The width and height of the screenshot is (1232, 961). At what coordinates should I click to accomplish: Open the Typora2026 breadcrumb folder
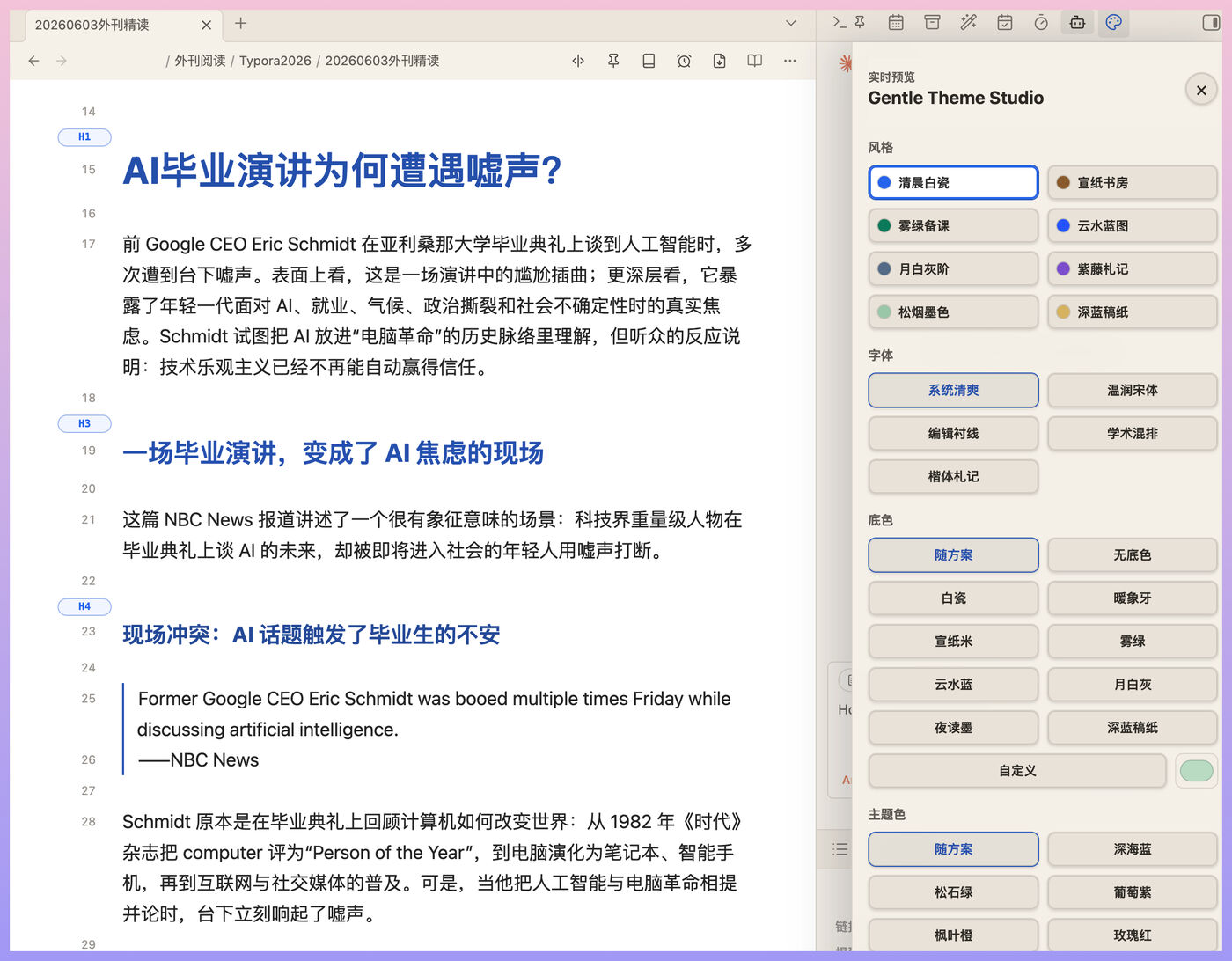coord(275,61)
